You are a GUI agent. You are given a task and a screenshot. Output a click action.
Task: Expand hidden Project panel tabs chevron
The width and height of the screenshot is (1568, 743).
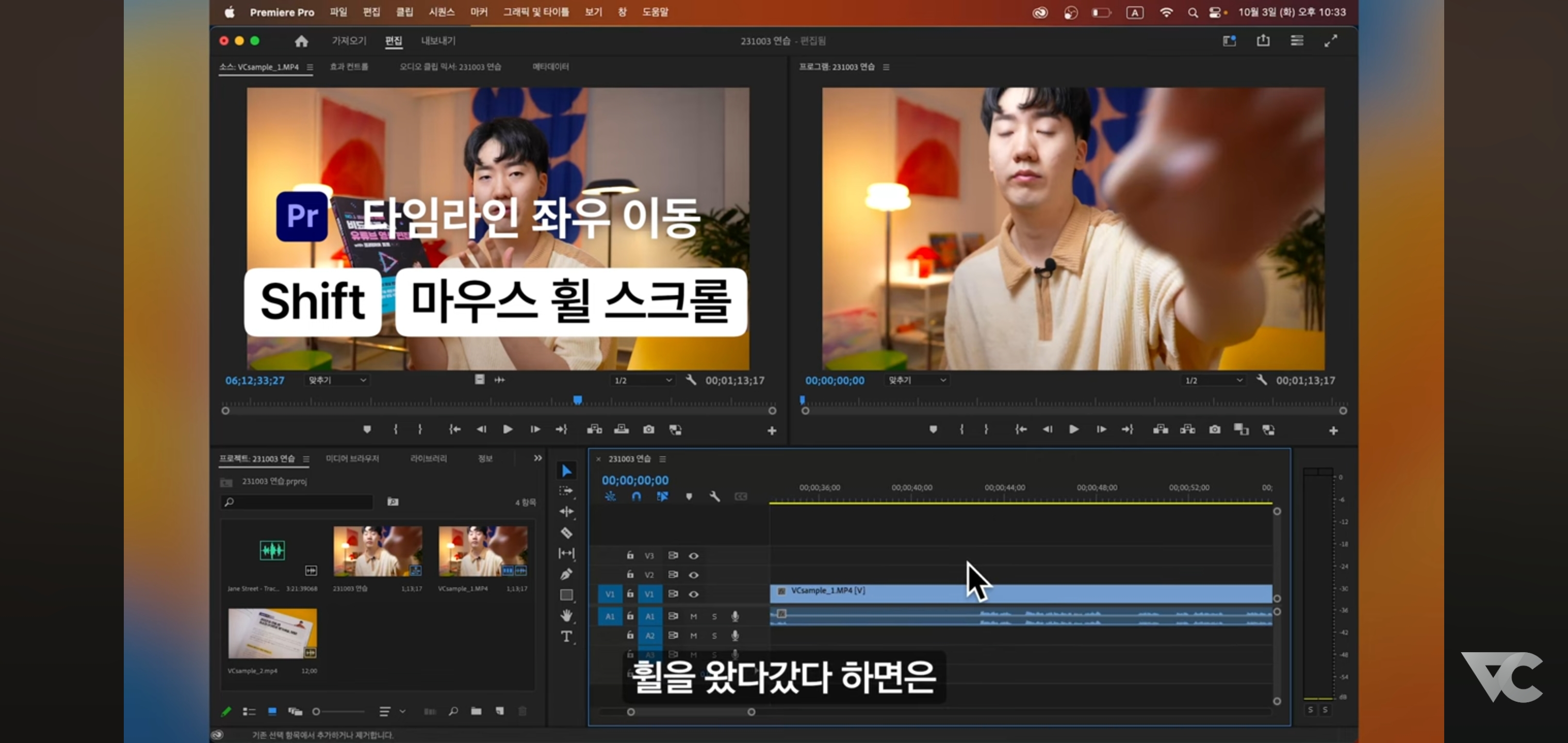pyautogui.click(x=537, y=458)
